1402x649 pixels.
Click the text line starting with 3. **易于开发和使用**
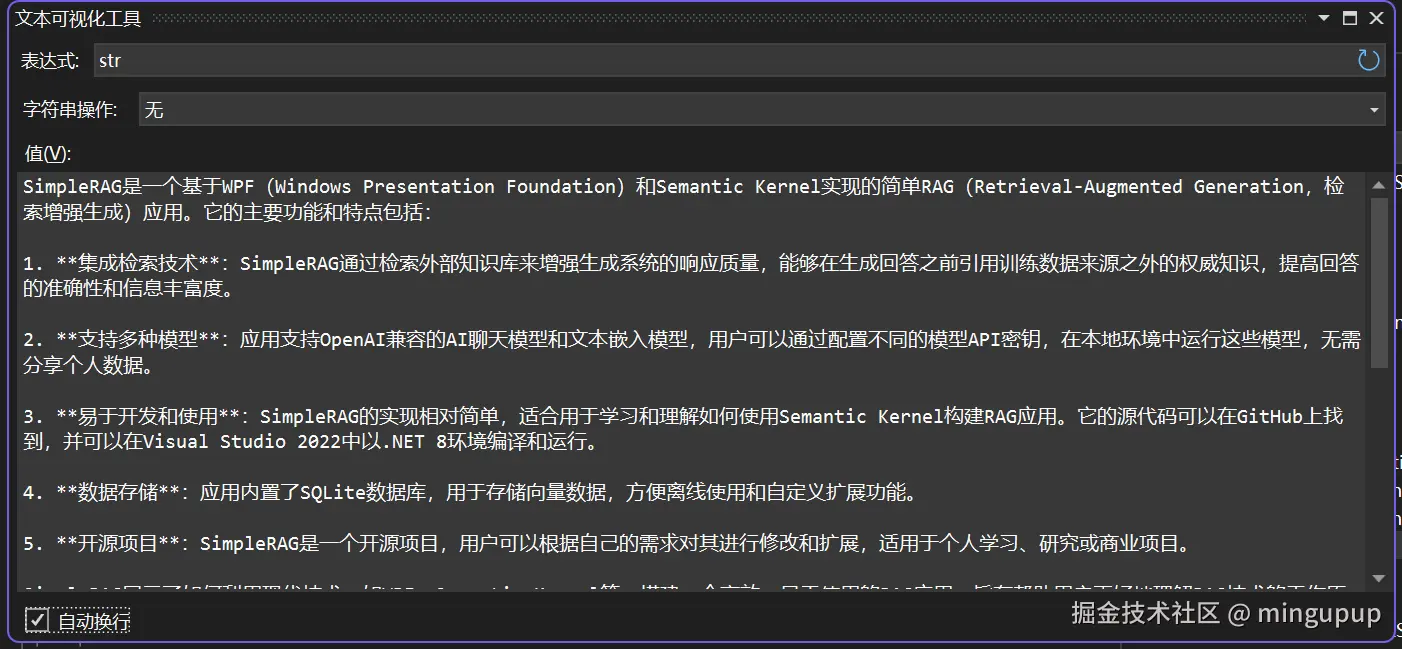point(683,416)
